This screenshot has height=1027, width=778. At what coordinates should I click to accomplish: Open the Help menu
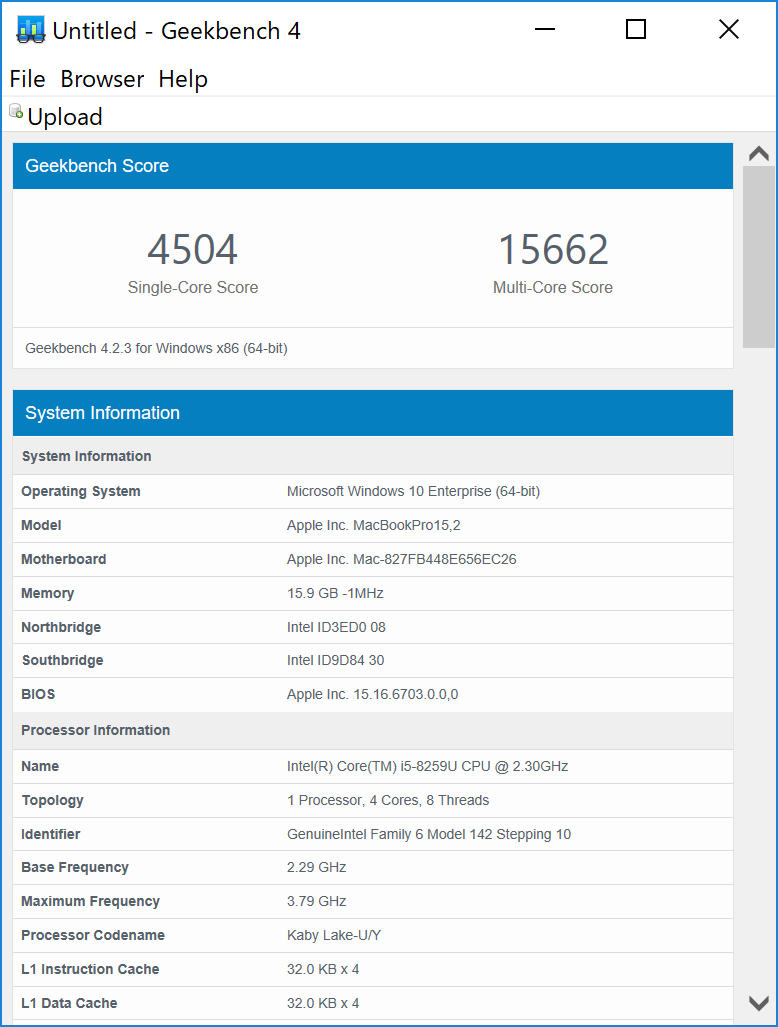point(183,79)
